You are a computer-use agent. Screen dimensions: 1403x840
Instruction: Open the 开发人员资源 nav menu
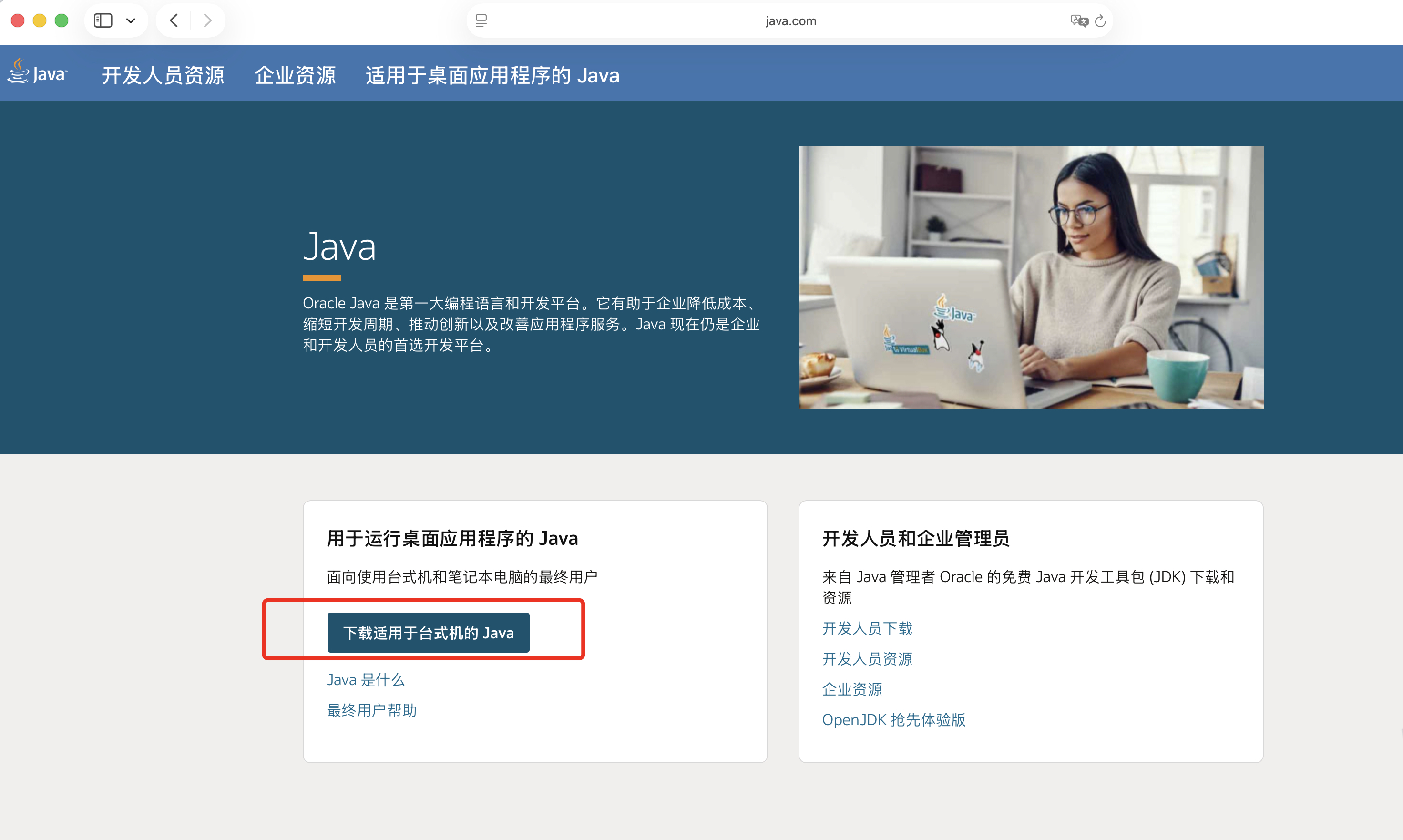click(163, 75)
